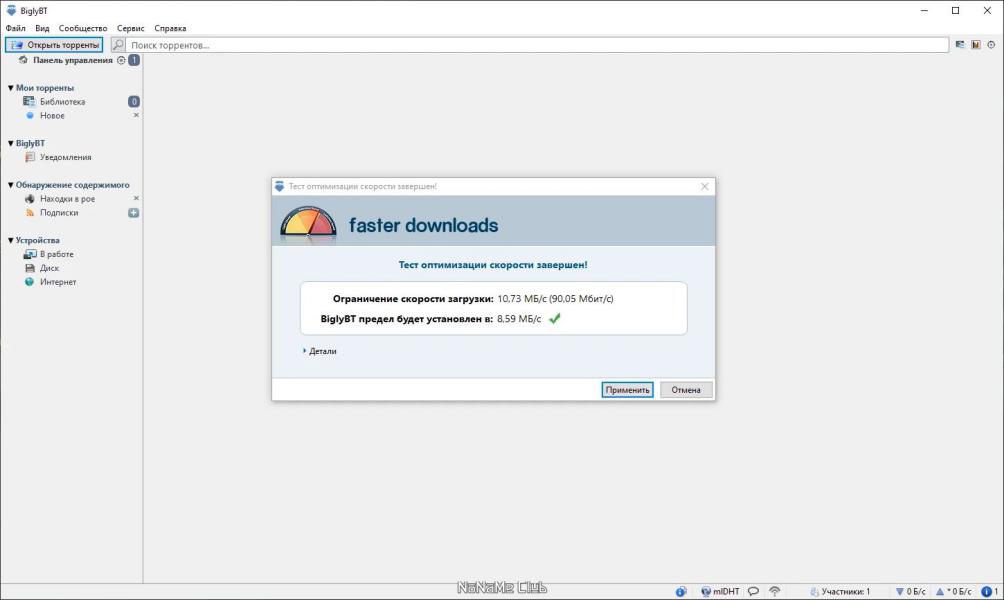This screenshot has width=1004, height=600.
Task: Collapse the Обнаружение содержимого section
Action: pos(10,185)
